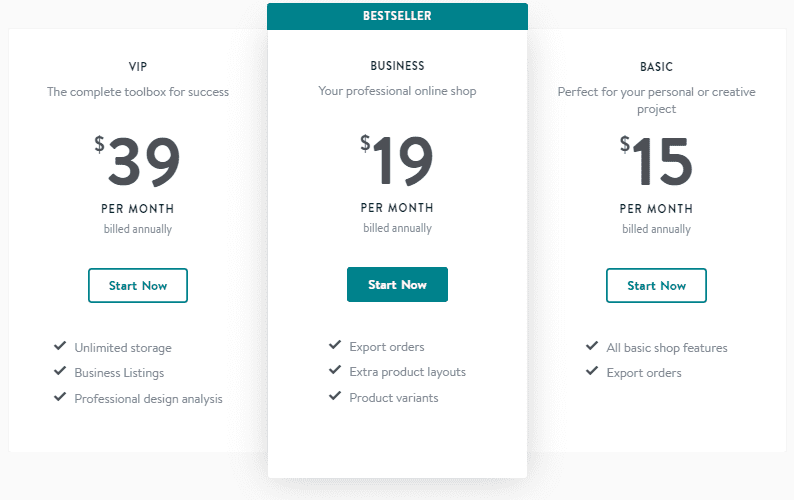Click the $19 Business price
The image size is (794, 500).
tap(397, 160)
